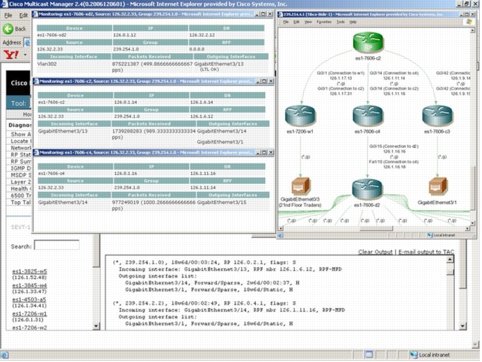482x362 pixels.
Task: Click the Local intranet zone icon in main status bar
Action: 413,355
